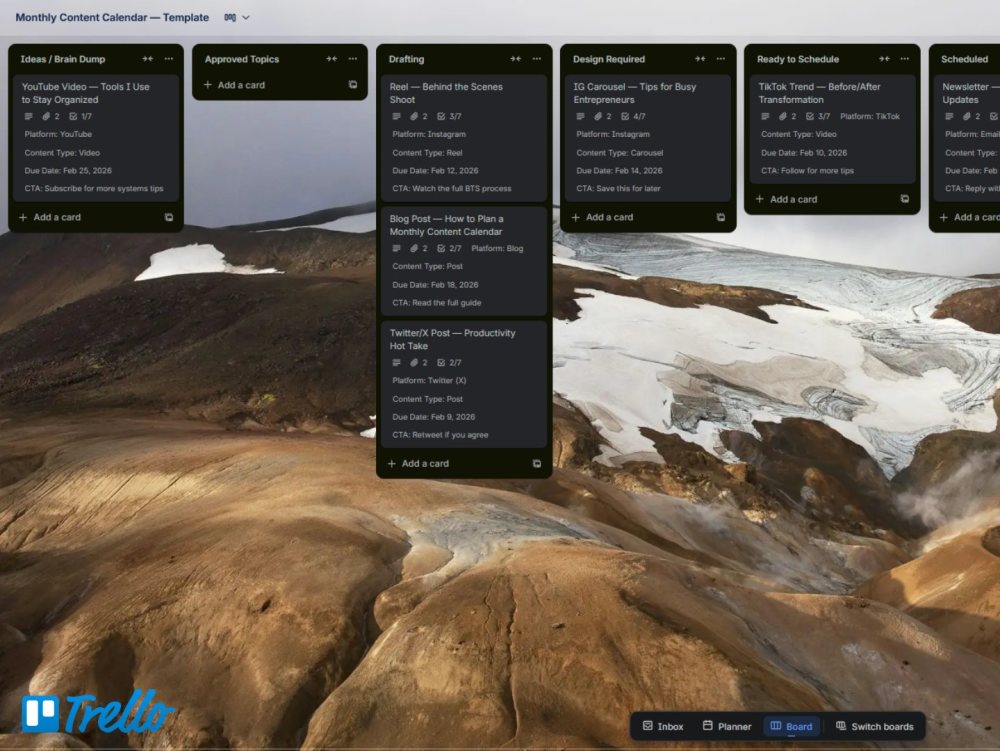The image size is (1000, 751).
Task: Create card from template in Ready to Schedule
Action: tap(905, 199)
